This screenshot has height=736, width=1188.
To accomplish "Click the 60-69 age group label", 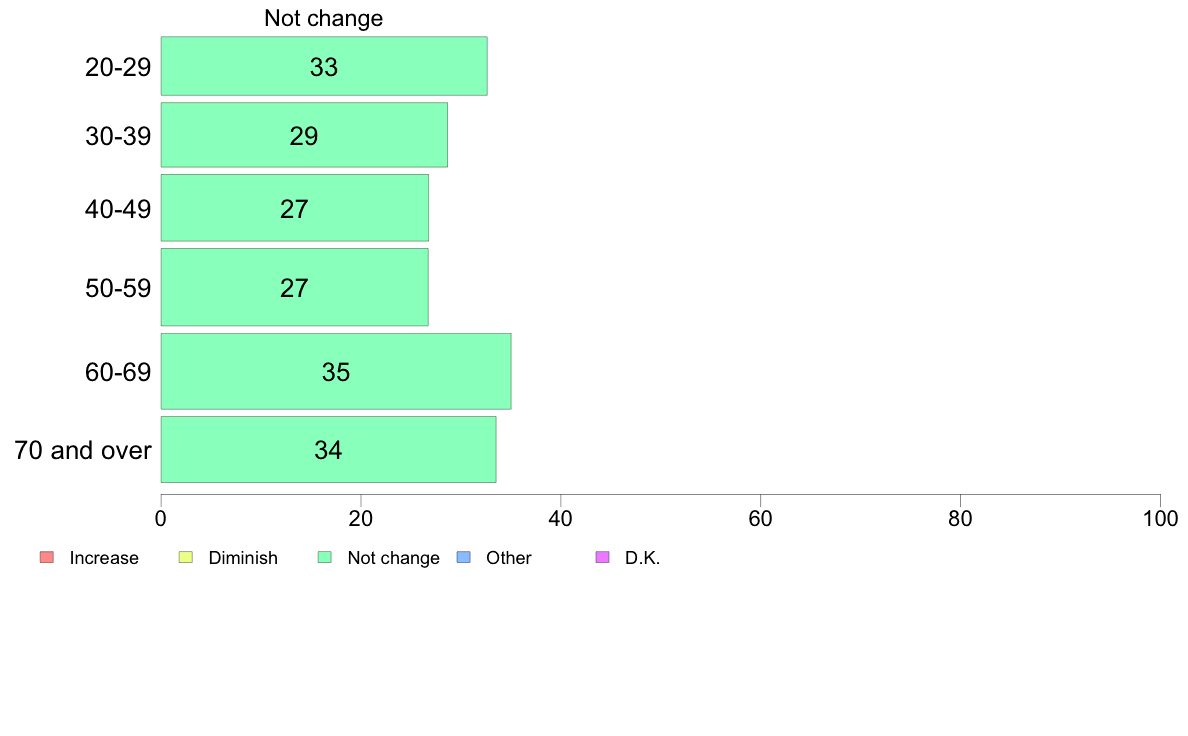I will (x=118, y=372).
